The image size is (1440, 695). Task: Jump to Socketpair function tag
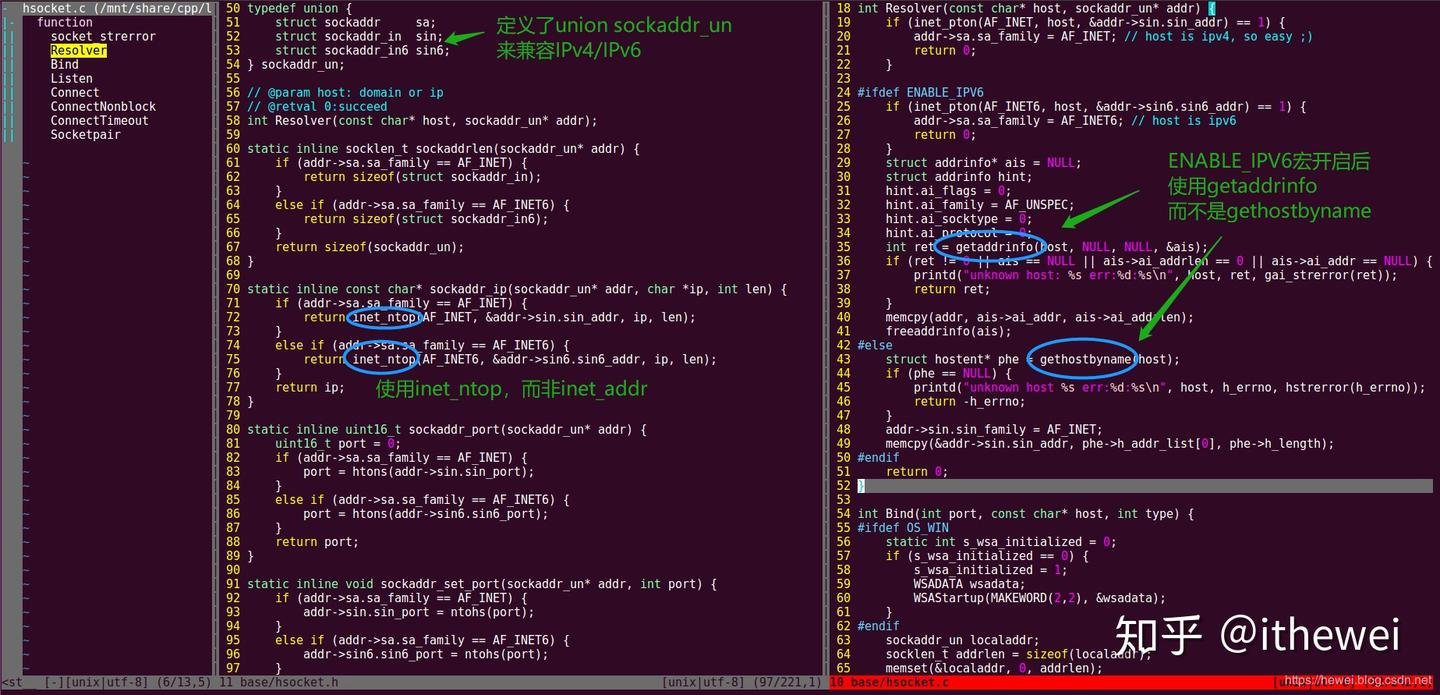[x=85, y=134]
